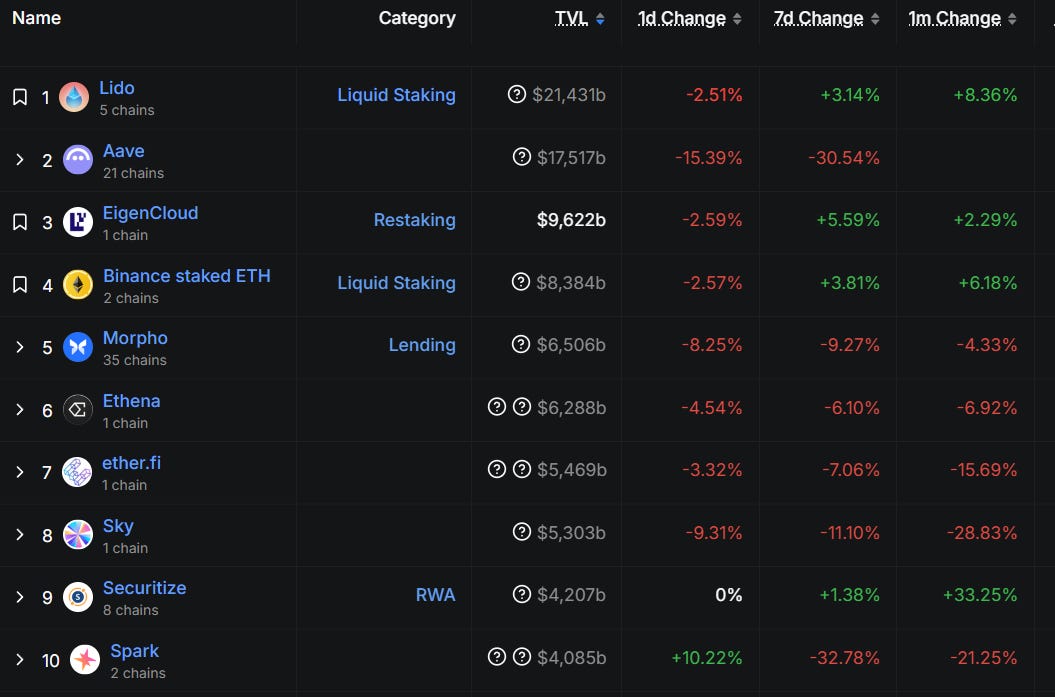Click the Securitize logo icon
The image size is (1055, 697).
click(x=78, y=597)
